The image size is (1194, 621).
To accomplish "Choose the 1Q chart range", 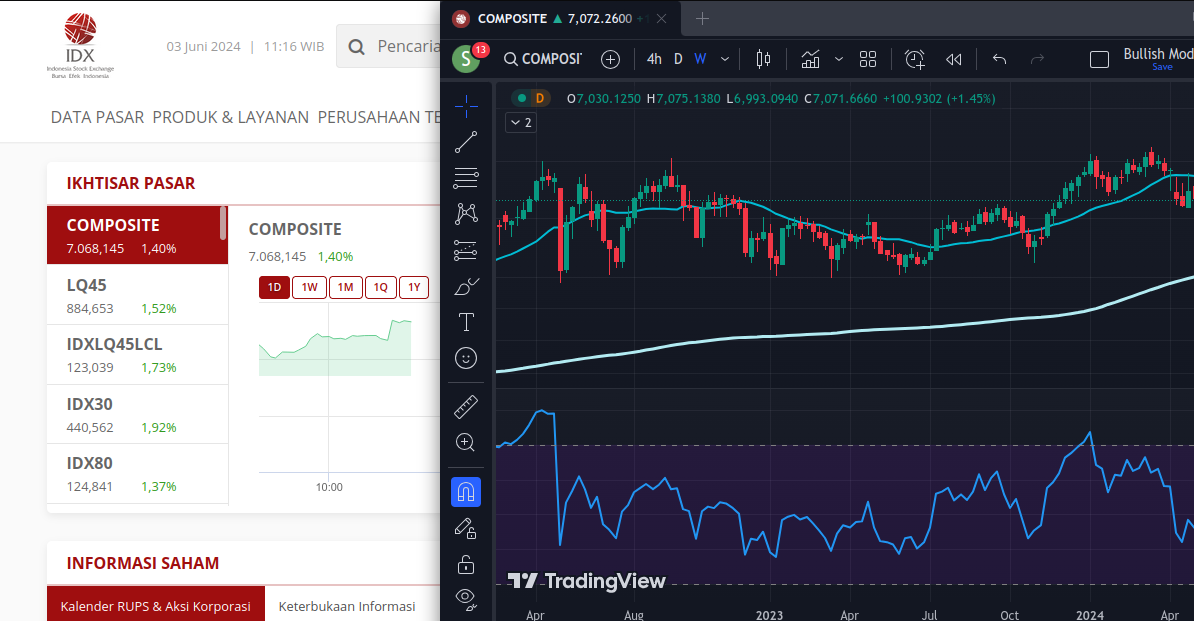I will tap(381, 287).
